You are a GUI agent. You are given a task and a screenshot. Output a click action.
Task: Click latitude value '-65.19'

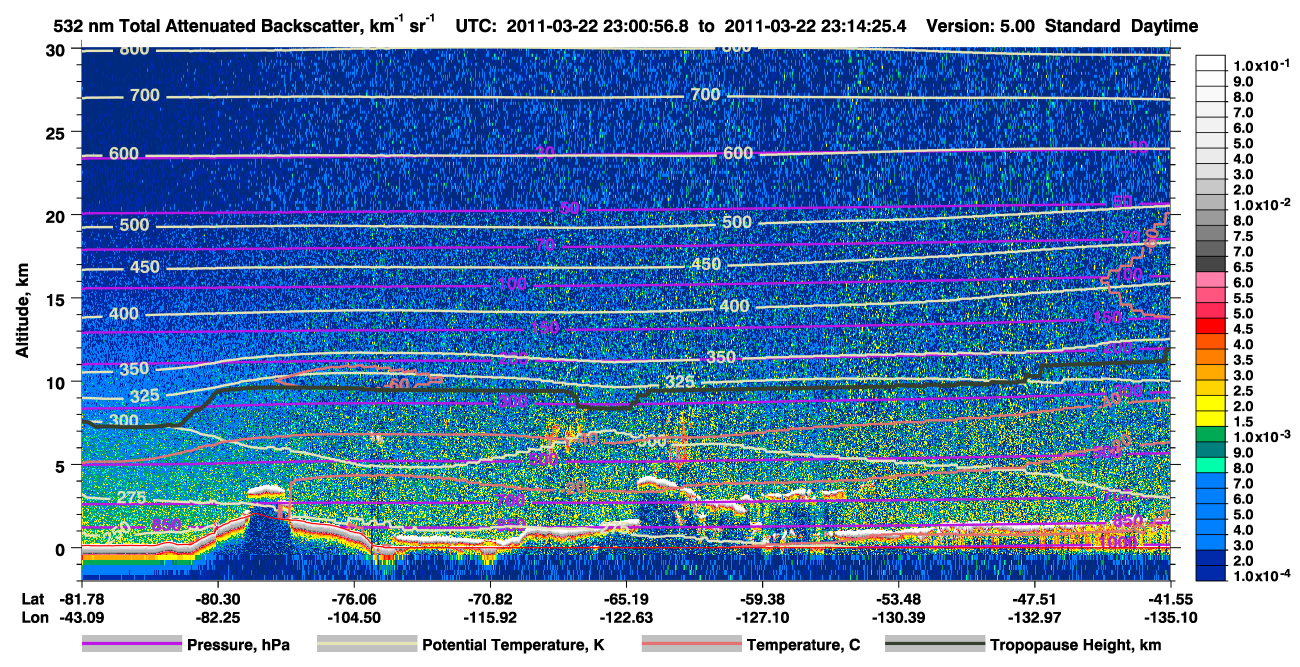tap(625, 601)
